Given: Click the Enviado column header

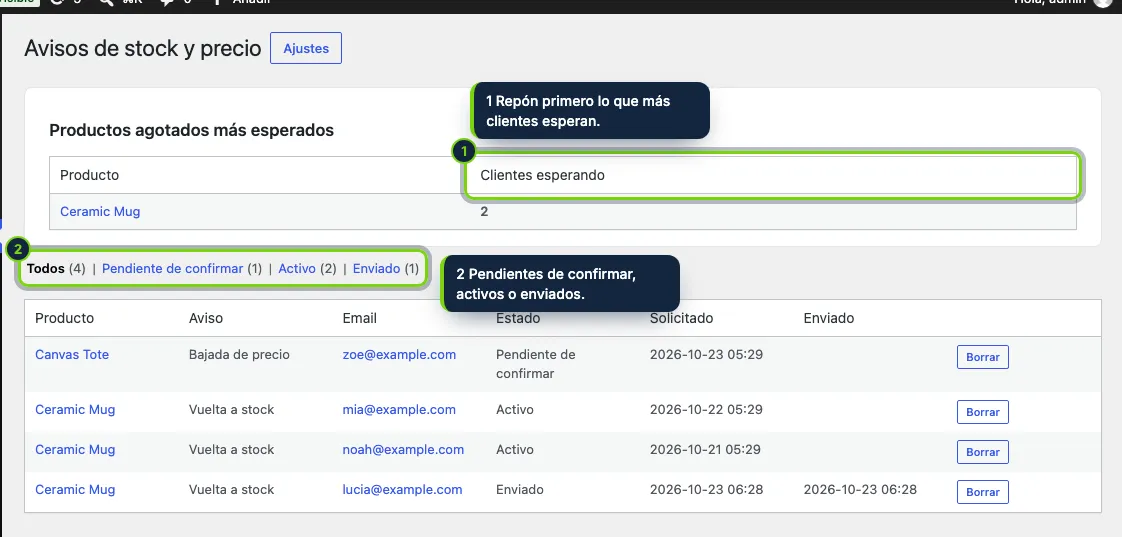Looking at the screenshot, I should click(829, 318).
